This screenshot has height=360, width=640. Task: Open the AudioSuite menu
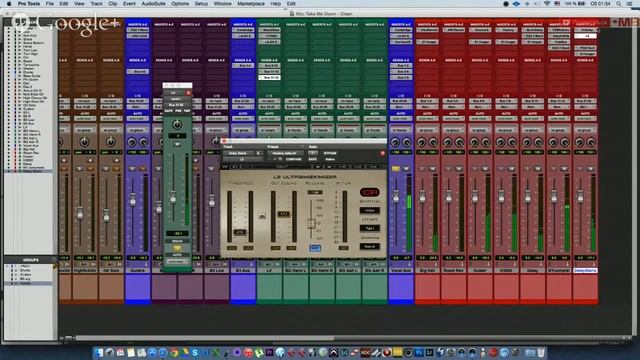click(153, 4)
